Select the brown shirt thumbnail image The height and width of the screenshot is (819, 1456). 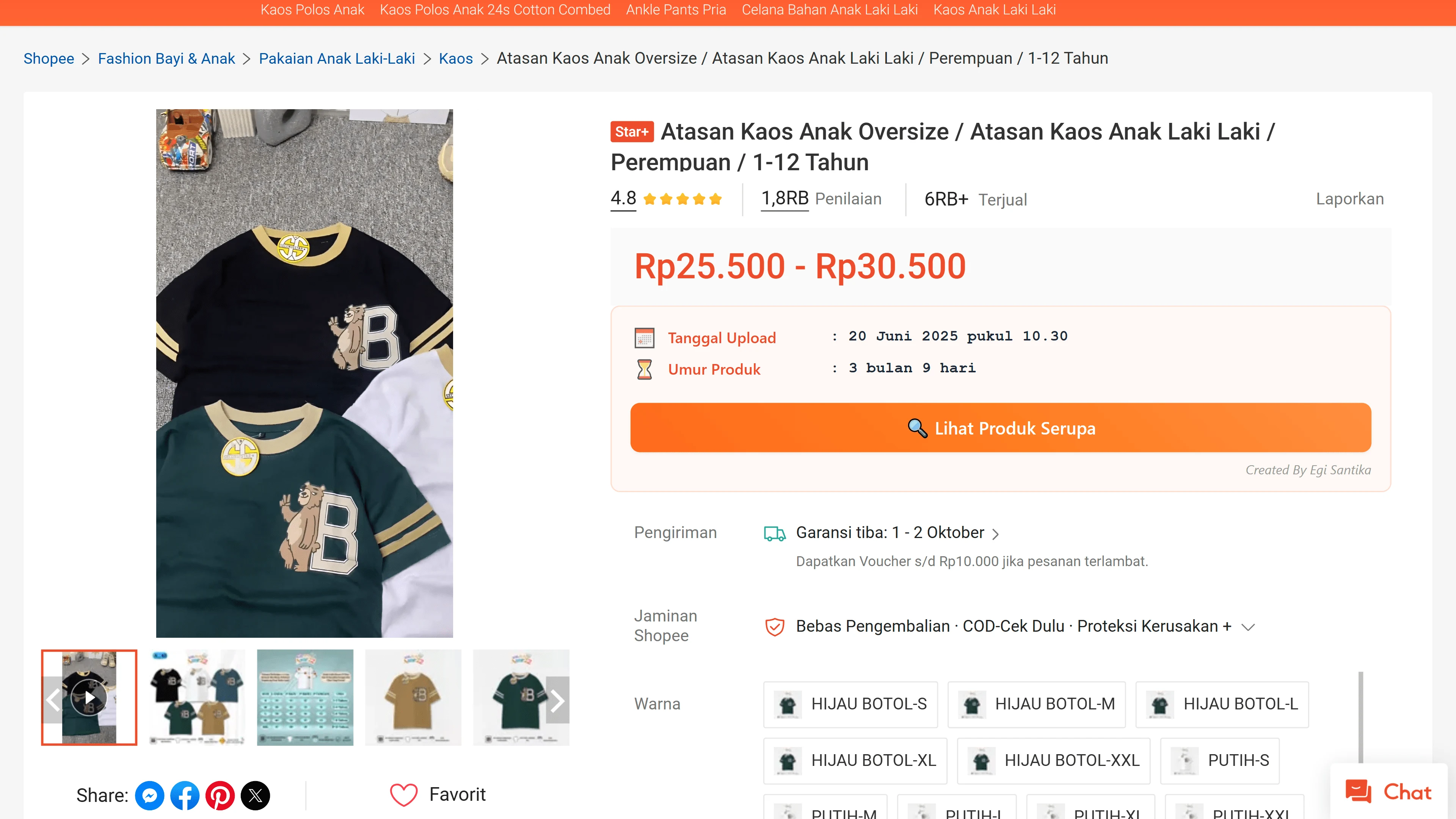413,698
